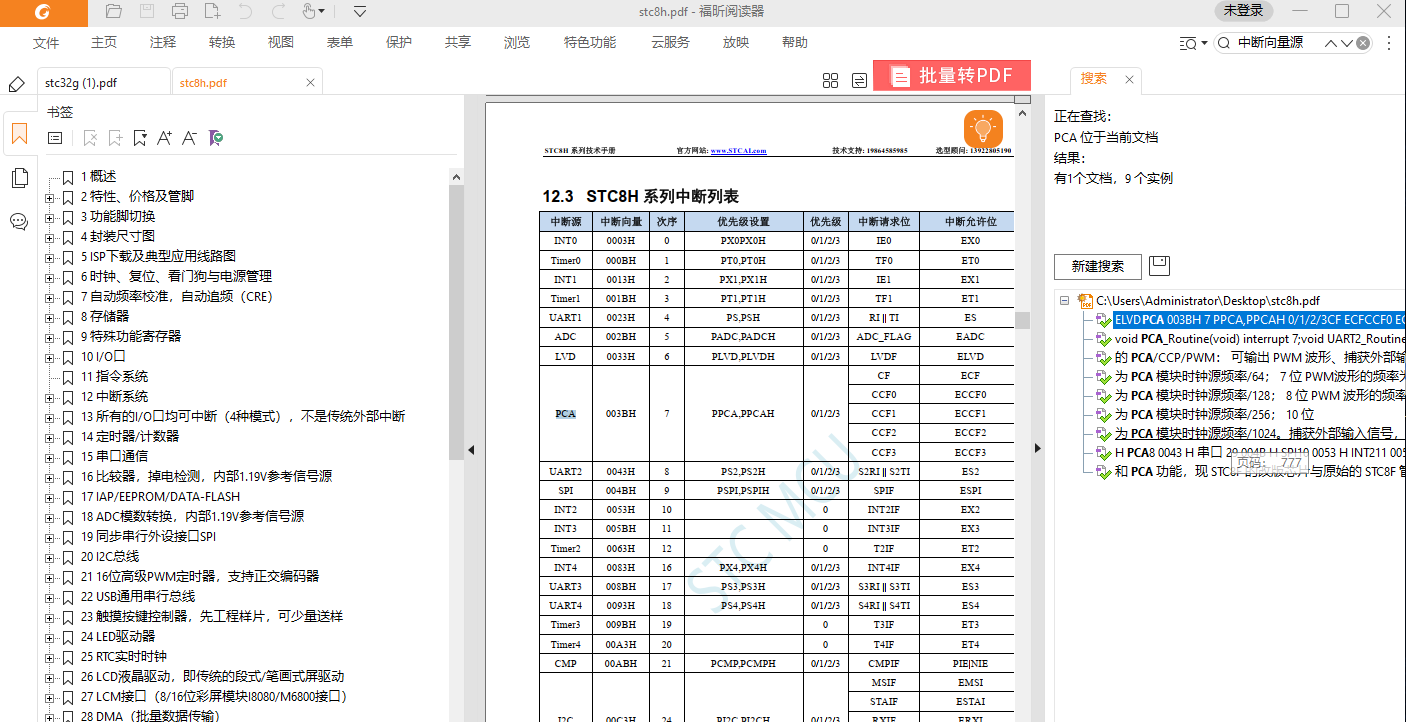Open bookmark 11 指令系统
The image size is (1406, 722).
point(115,377)
